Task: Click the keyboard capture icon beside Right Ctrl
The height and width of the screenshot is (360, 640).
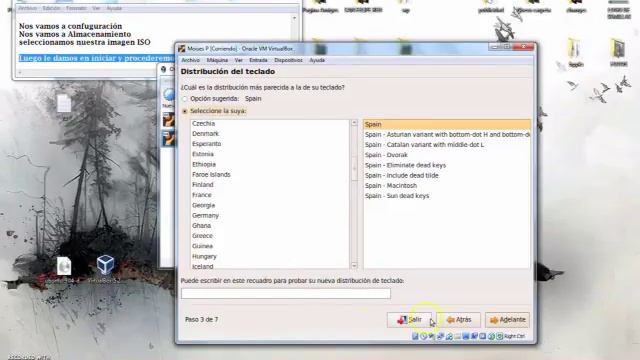Action: pos(500,336)
